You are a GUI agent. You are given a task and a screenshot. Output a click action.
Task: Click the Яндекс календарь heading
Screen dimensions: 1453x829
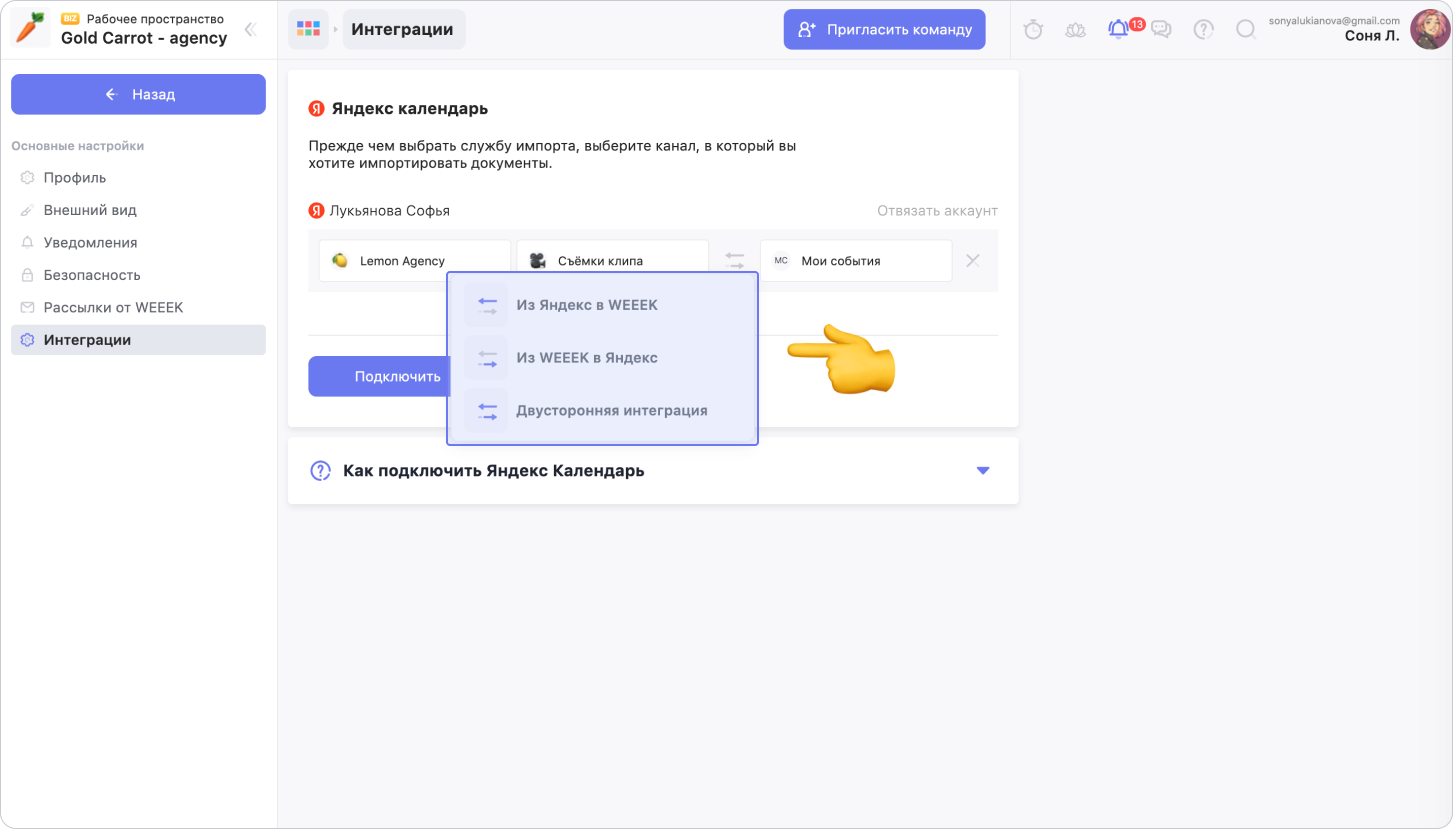click(x=410, y=108)
